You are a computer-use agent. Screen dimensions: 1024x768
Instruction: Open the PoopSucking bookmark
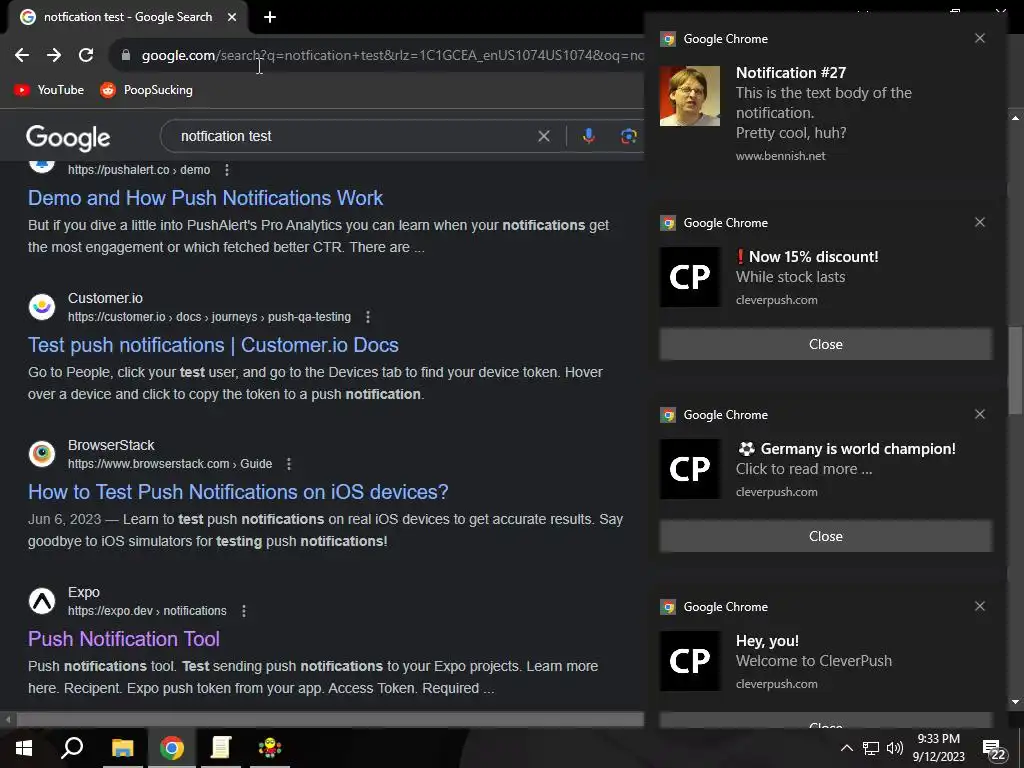(146, 90)
